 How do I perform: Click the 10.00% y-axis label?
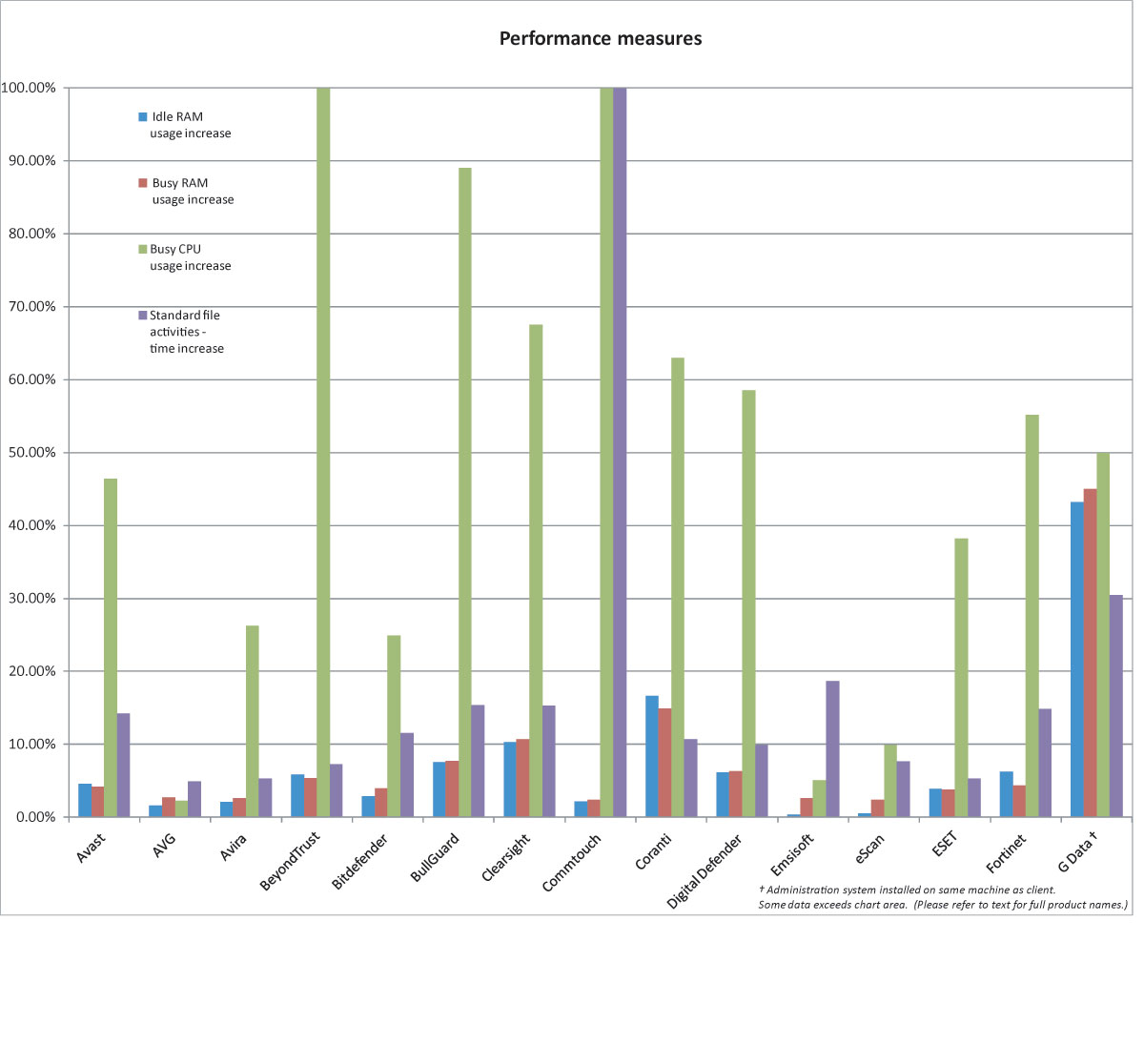(x=31, y=745)
